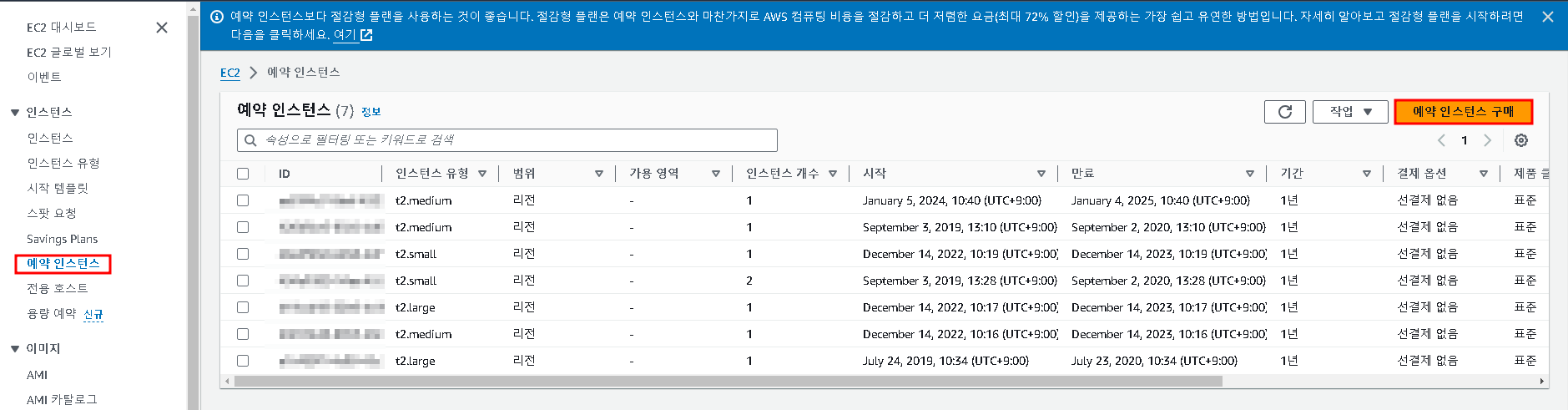The width and height of the screenshot is (1568, 410).
Task: Open EC2 글로벌 보기
Action: (x=68, y=52)
